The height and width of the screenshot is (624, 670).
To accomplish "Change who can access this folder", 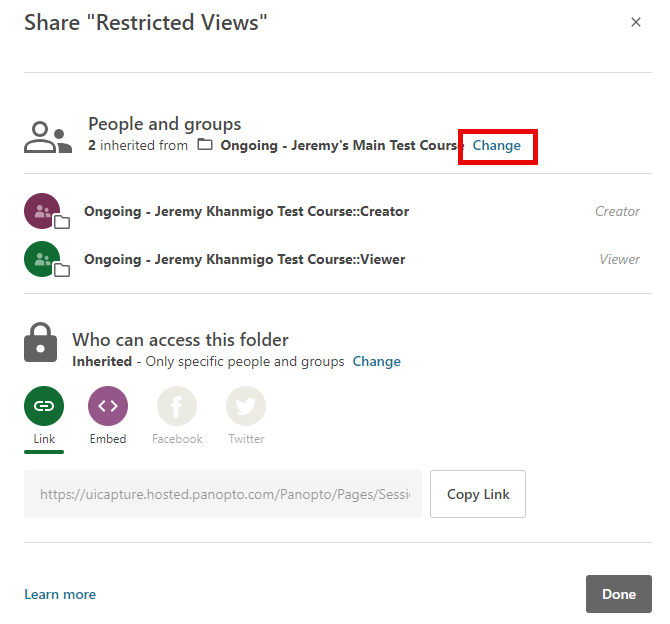I will [376, 362].
